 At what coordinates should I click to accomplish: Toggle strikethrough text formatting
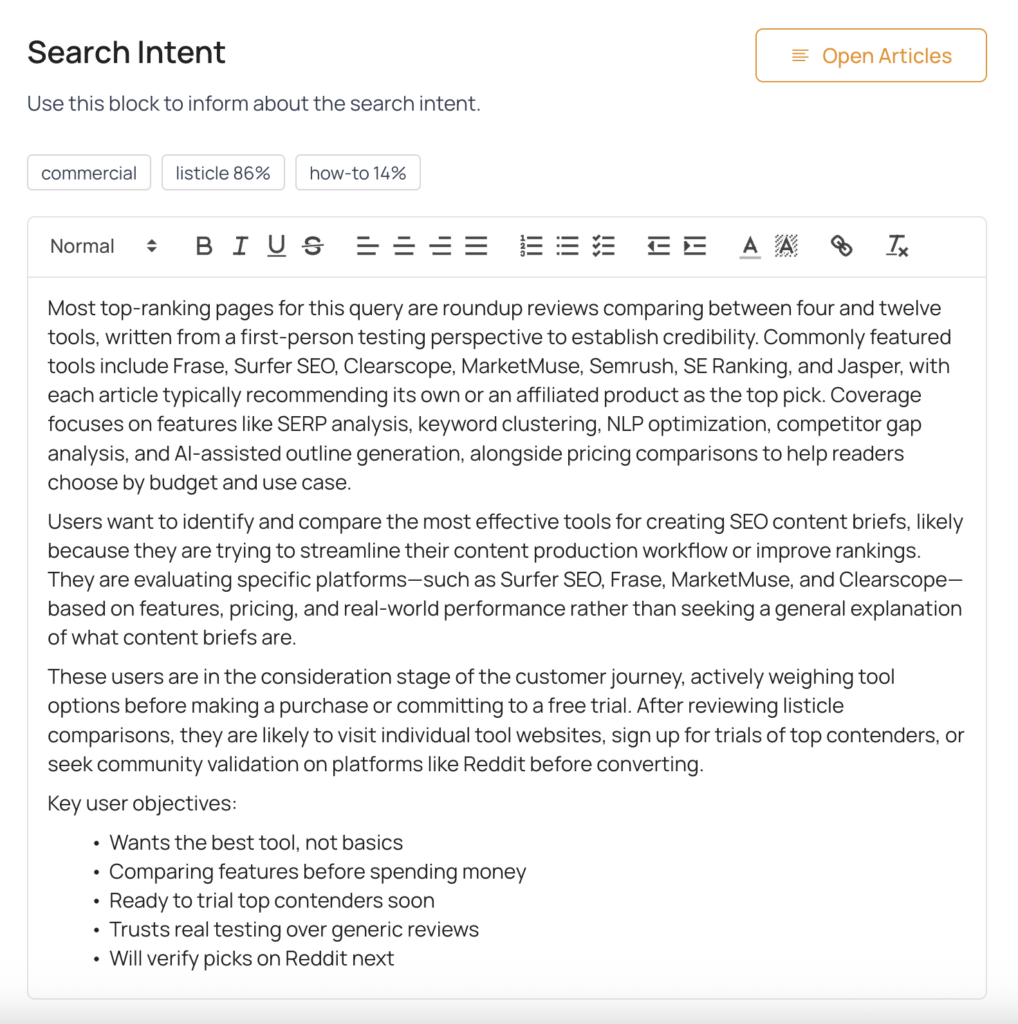click(x=313, y=246)
